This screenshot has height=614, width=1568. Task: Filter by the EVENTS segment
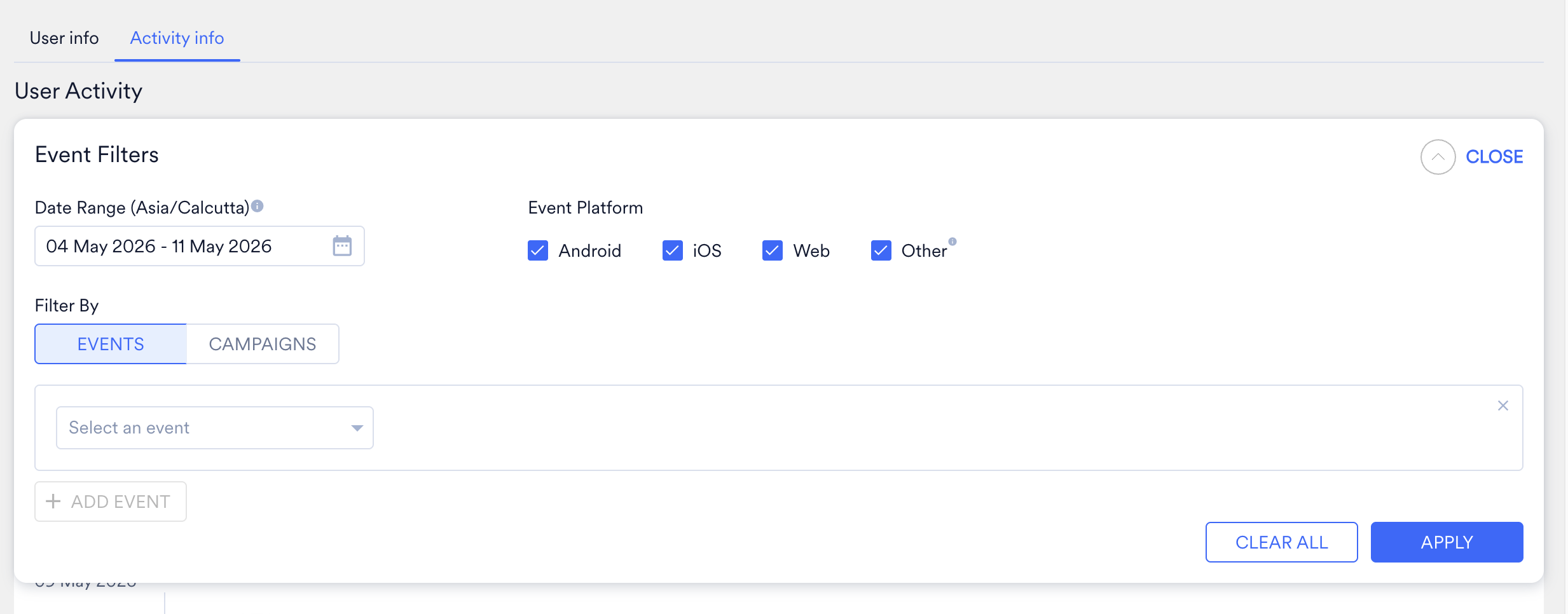coord(111,344)
